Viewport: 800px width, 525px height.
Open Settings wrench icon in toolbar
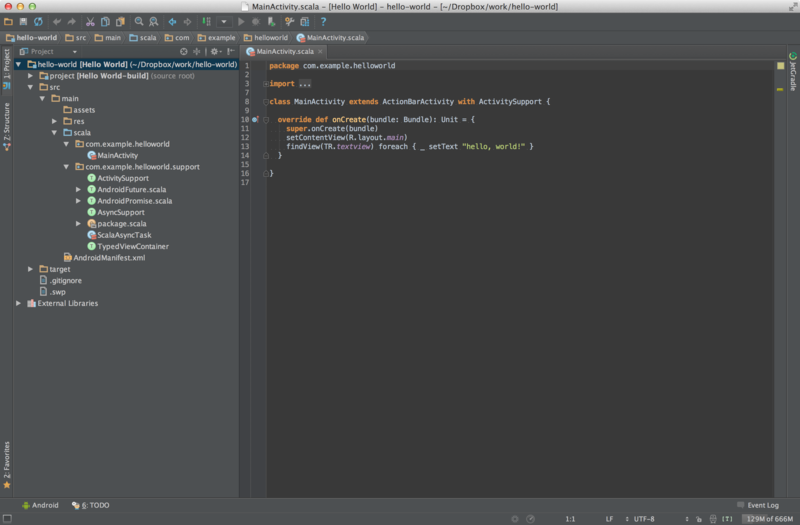(x=289, y=21)
